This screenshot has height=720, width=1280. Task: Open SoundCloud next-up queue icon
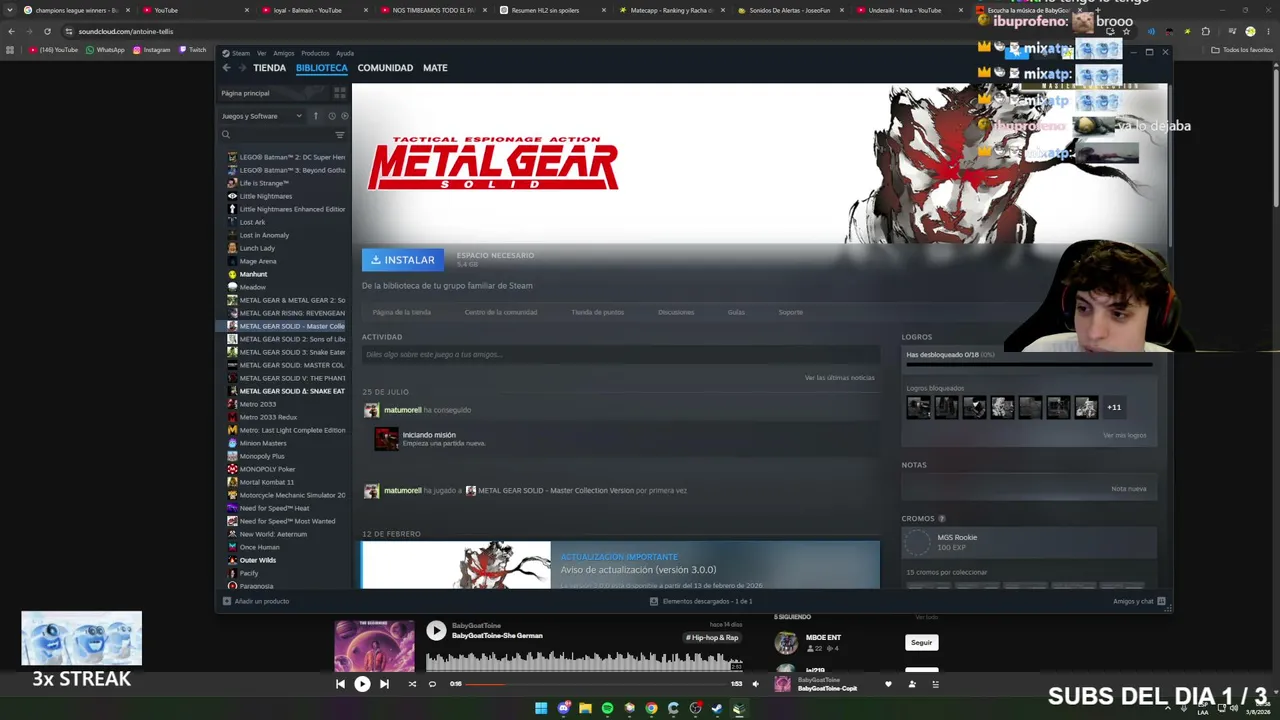(x=936, y=684)
